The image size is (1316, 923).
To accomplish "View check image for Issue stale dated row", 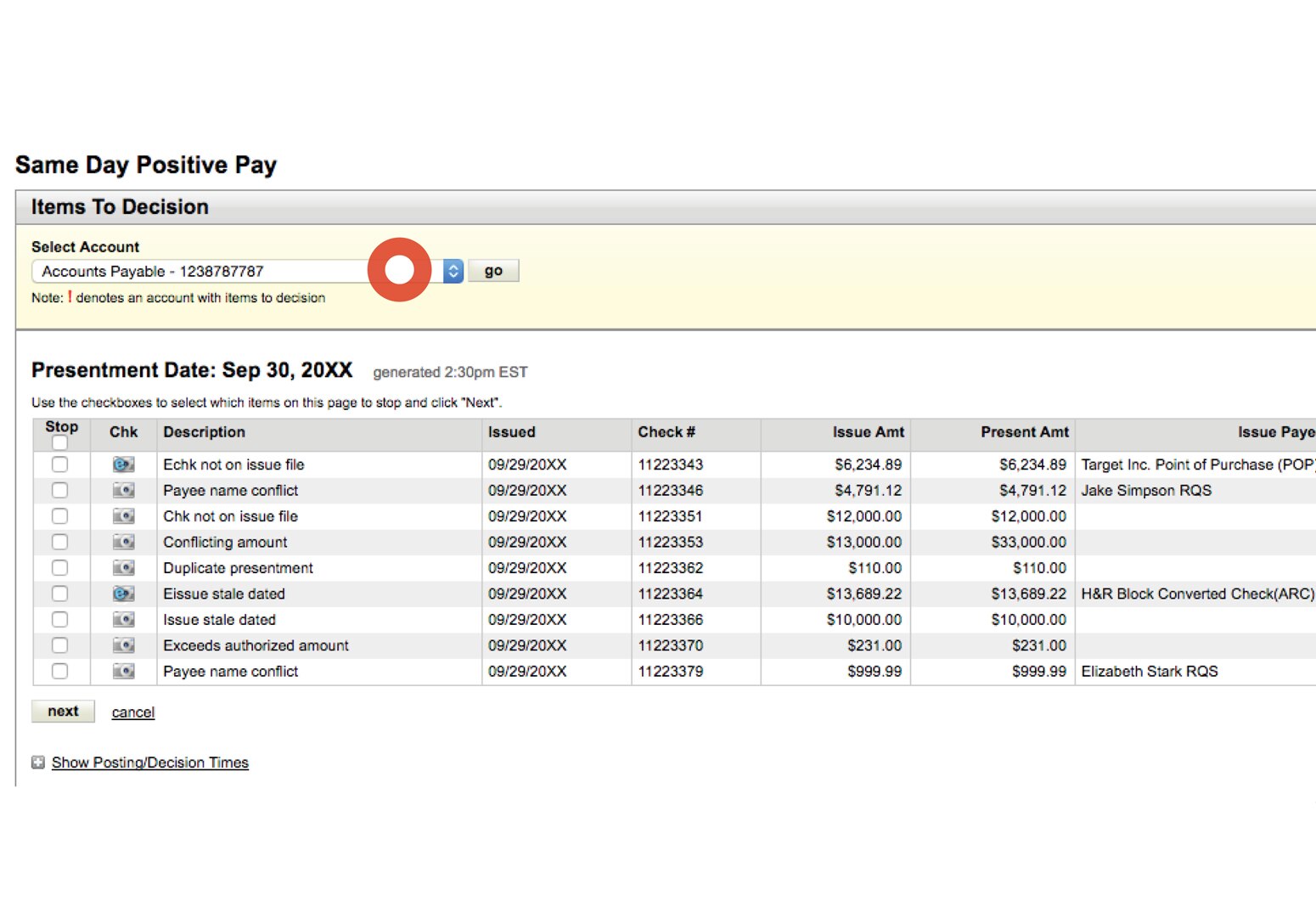I will click(122, 619).
